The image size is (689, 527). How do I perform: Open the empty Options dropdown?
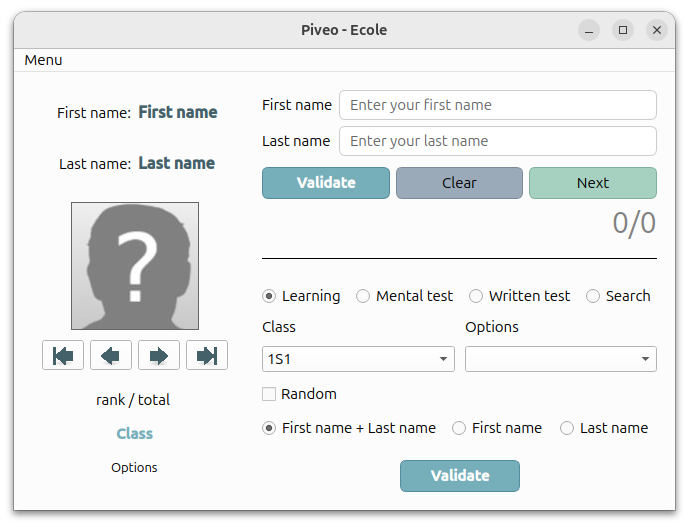tap(561, 359)
